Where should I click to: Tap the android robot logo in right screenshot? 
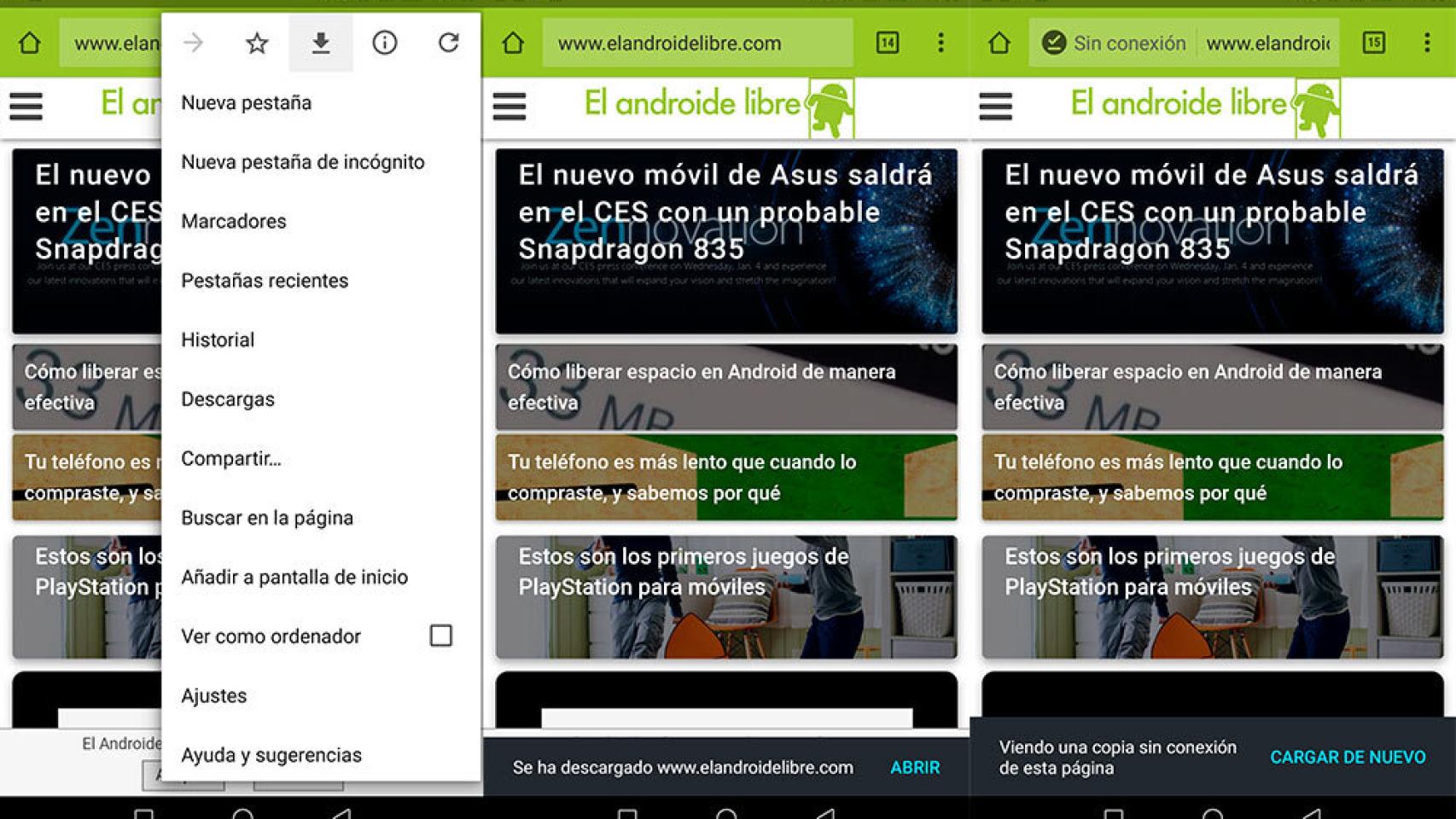tap(1318, 108)
